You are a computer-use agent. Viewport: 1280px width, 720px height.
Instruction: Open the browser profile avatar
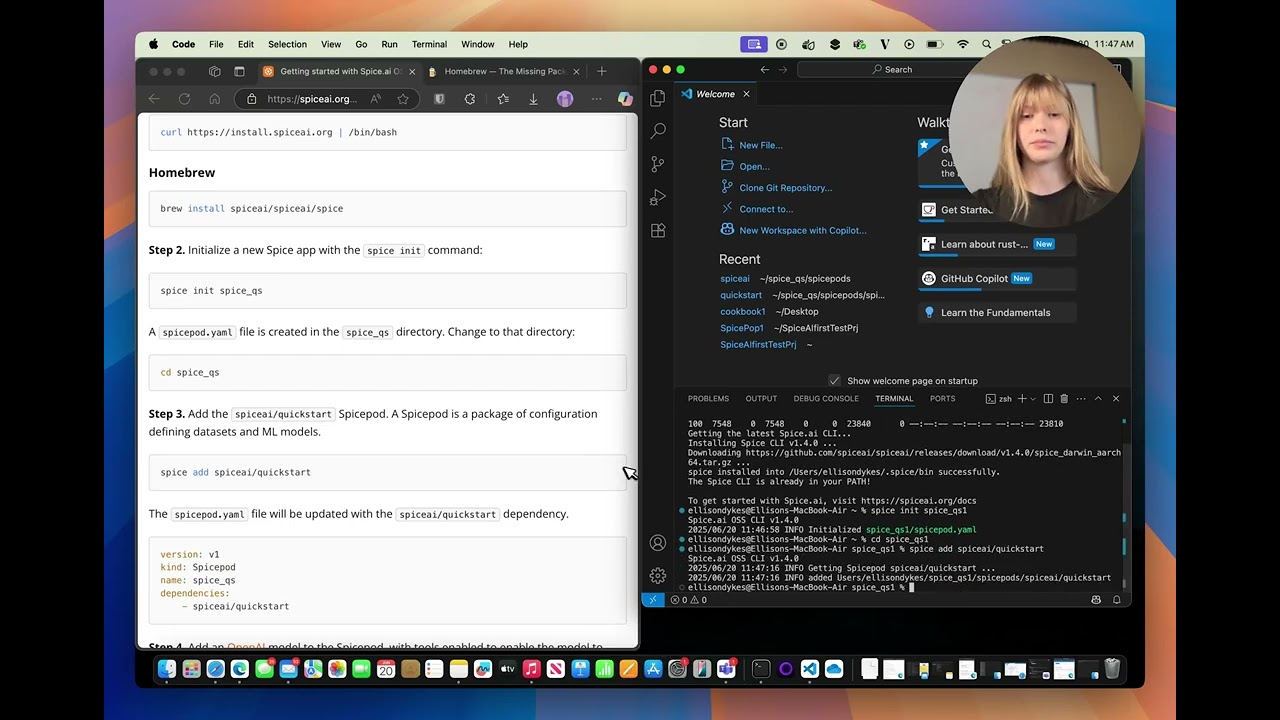[565, 99]
